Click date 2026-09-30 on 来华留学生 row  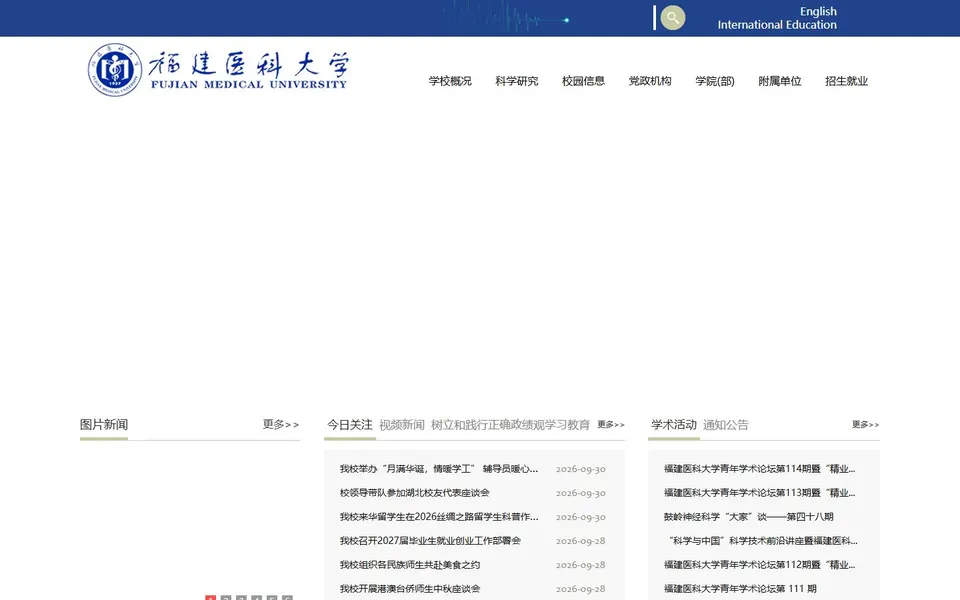(580, 517)
